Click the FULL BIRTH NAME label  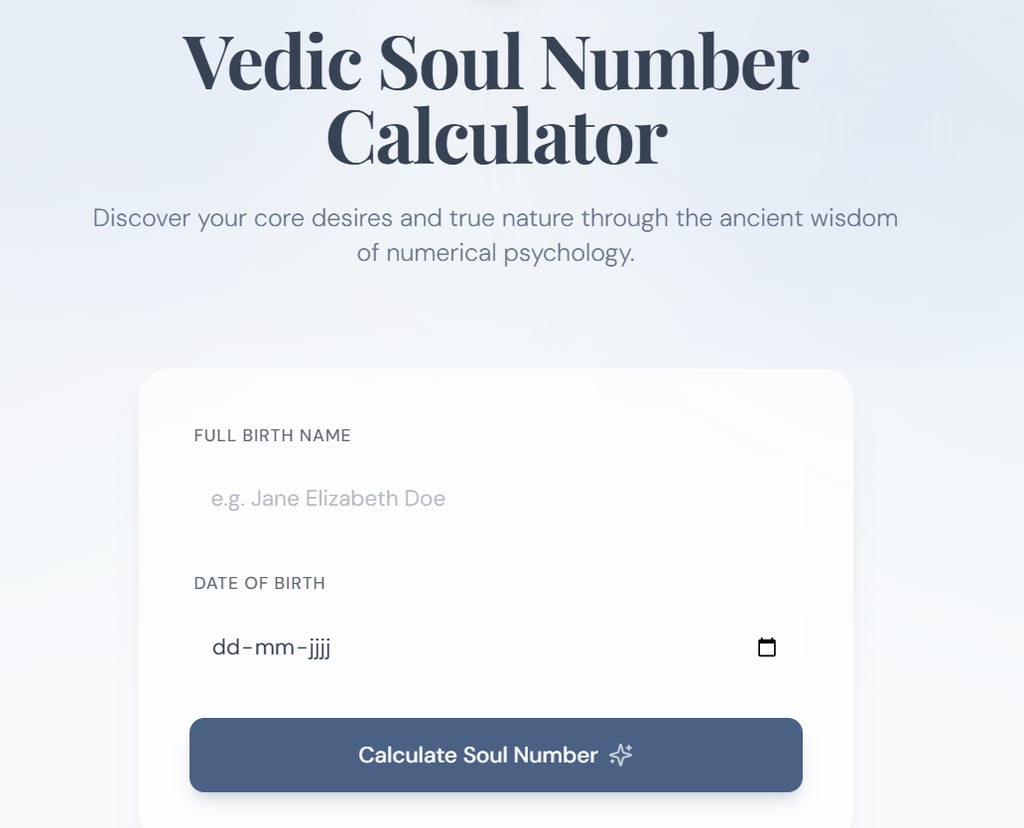pos(272,435)
